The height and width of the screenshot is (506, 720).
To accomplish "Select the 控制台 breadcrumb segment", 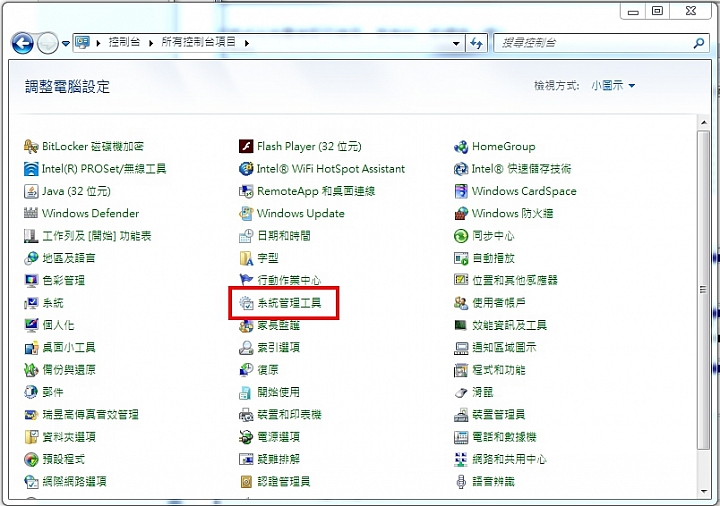I will click(124, 43).
